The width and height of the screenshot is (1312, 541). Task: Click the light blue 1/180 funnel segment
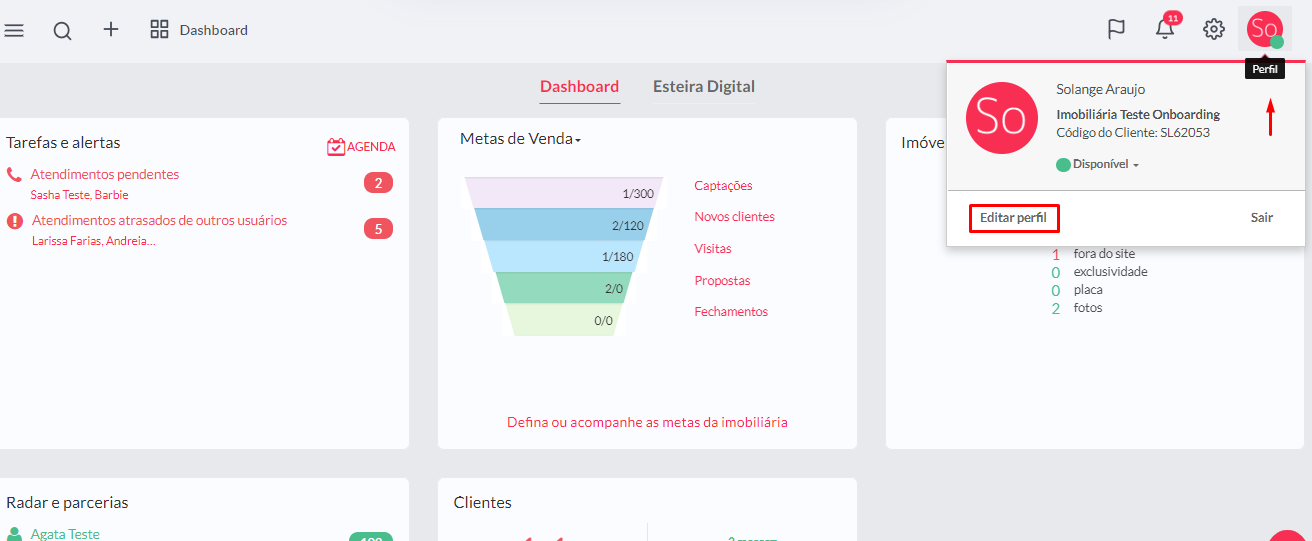(x=564, y=257)
